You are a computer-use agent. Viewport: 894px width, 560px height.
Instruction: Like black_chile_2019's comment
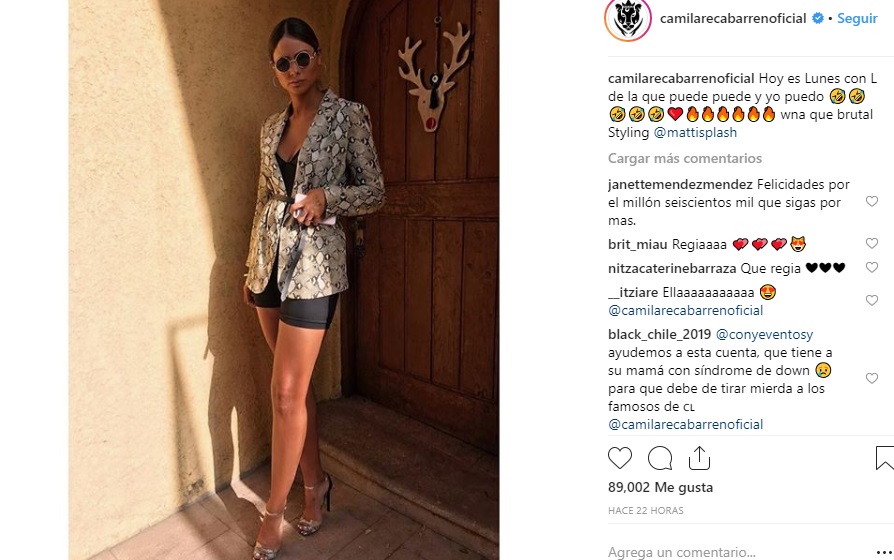[x=872, y=379]
